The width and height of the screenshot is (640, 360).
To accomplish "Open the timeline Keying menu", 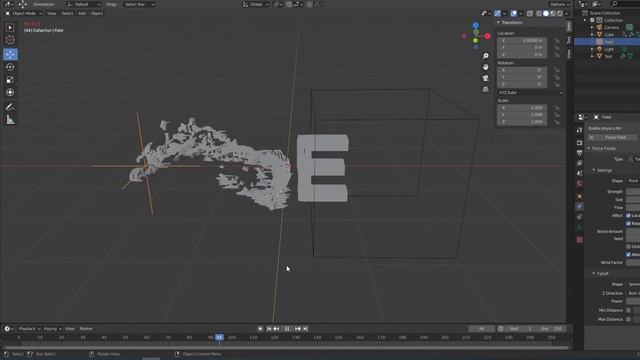I will click(51, 329).
